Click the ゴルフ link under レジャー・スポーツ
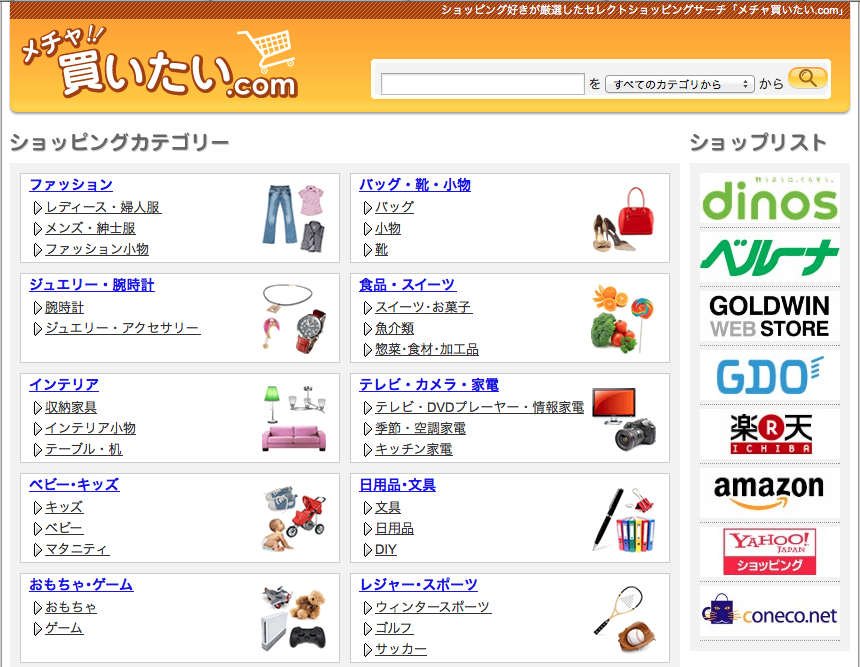The width and height of the screenshot is (860, 667). 394,628
